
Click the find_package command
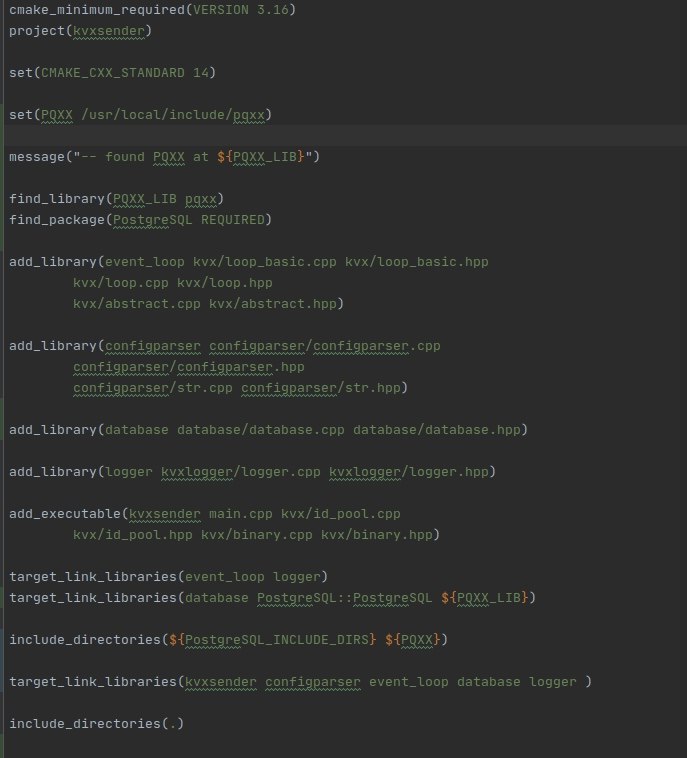pyautogui.click(x=57, y=220)
